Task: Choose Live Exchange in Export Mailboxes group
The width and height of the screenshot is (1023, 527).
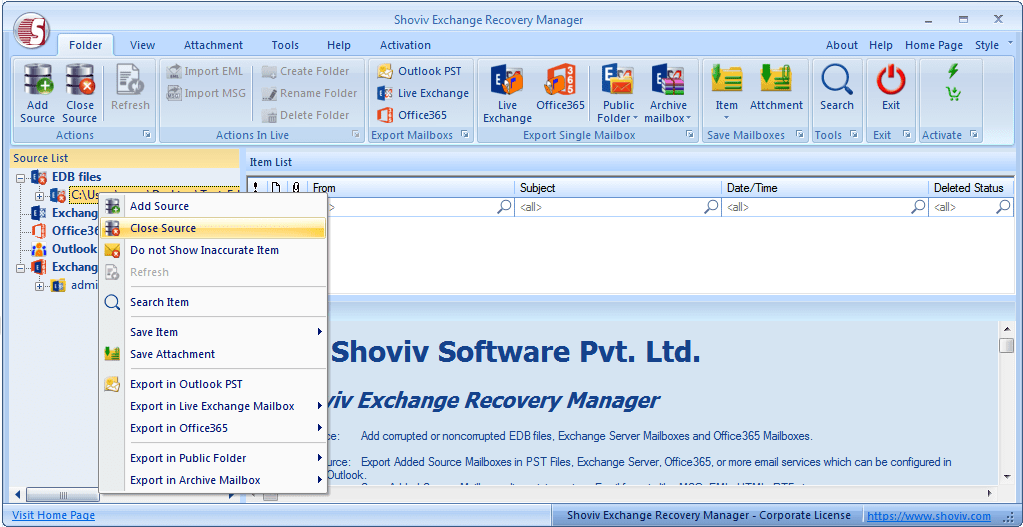Action: [x=423, y=93]
